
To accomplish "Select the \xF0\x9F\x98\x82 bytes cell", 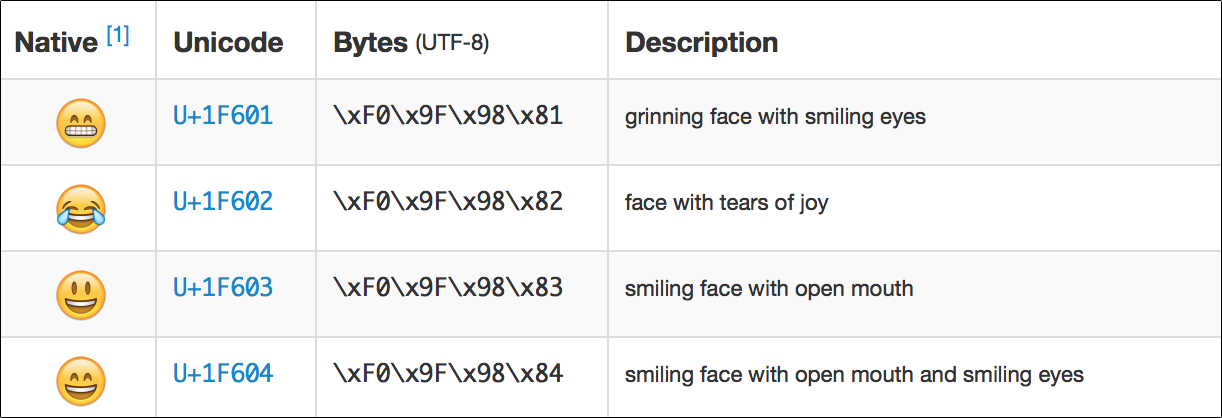I will coord(448,202).
